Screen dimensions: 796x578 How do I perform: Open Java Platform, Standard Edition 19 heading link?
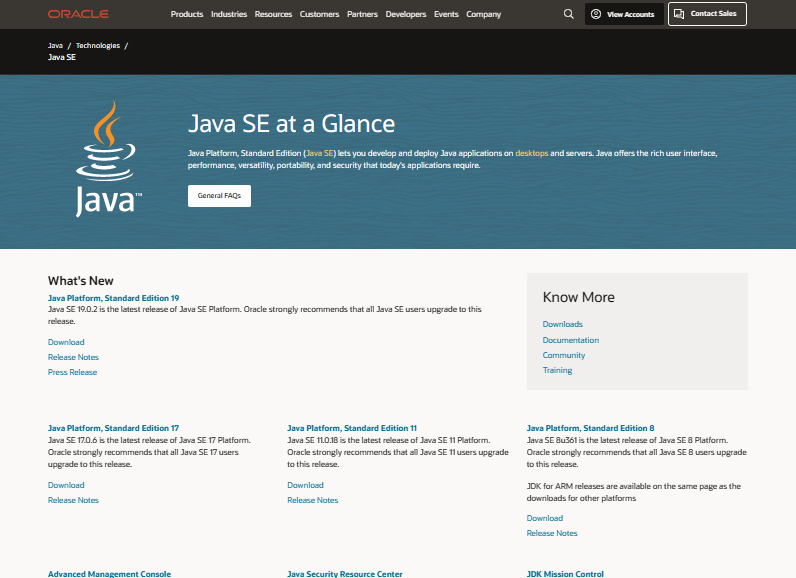pyautogui.click(x=113, y=298)
